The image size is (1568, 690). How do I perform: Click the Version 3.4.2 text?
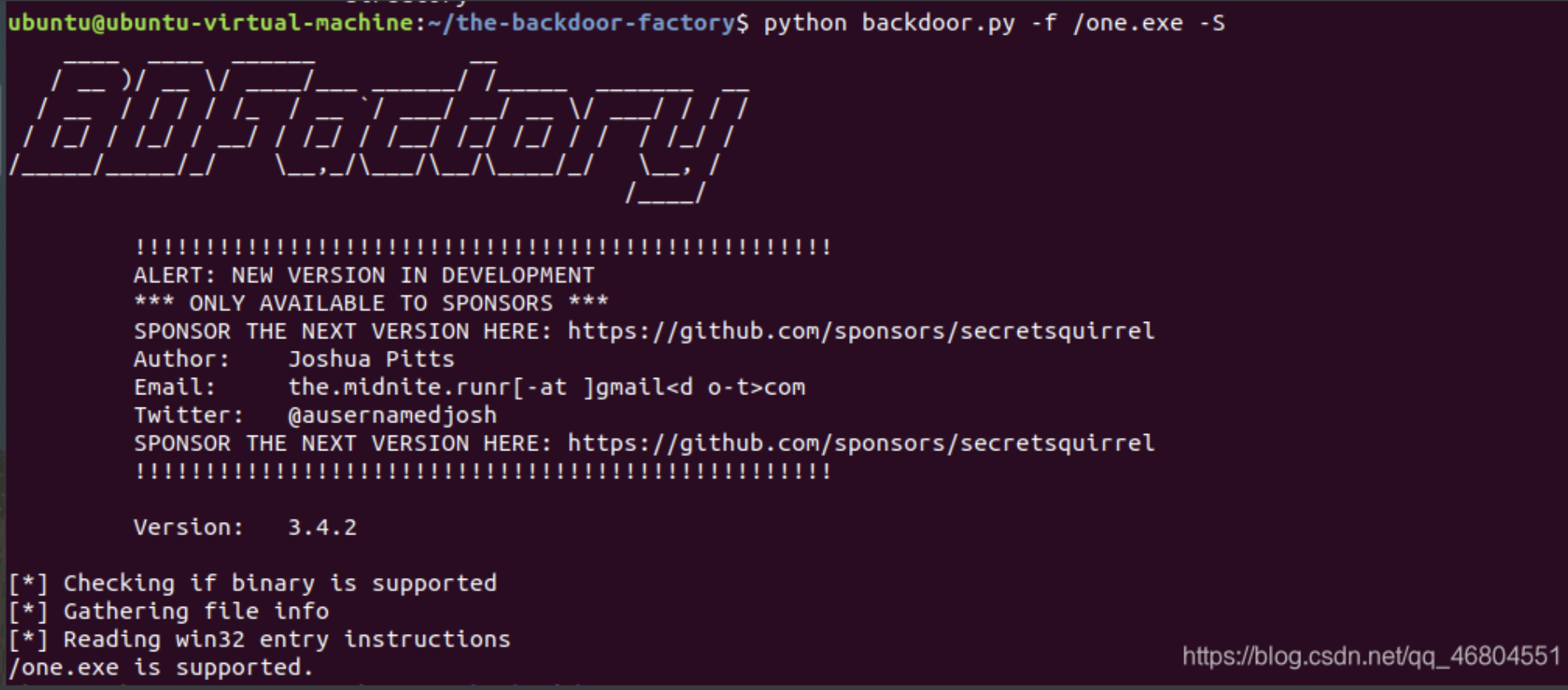coord(245,527)
